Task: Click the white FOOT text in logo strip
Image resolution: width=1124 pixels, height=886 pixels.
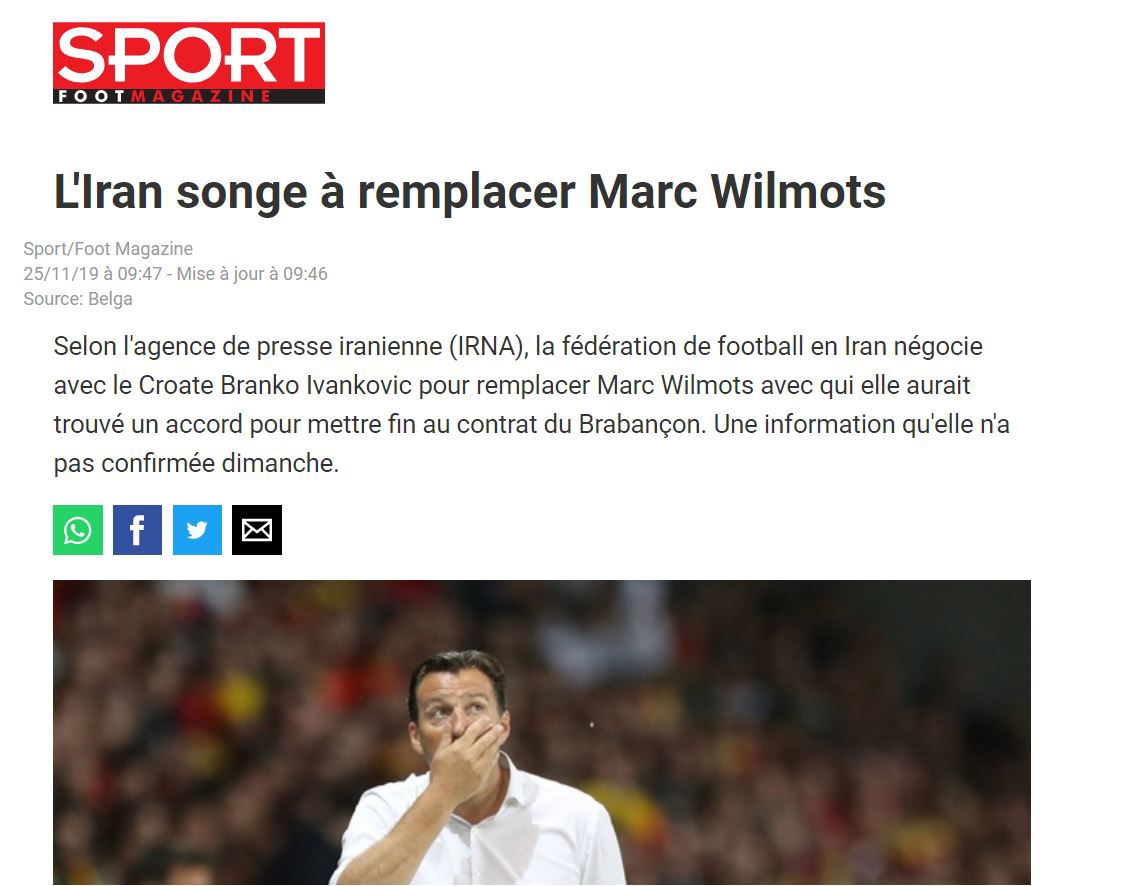Action: [92, 96]
